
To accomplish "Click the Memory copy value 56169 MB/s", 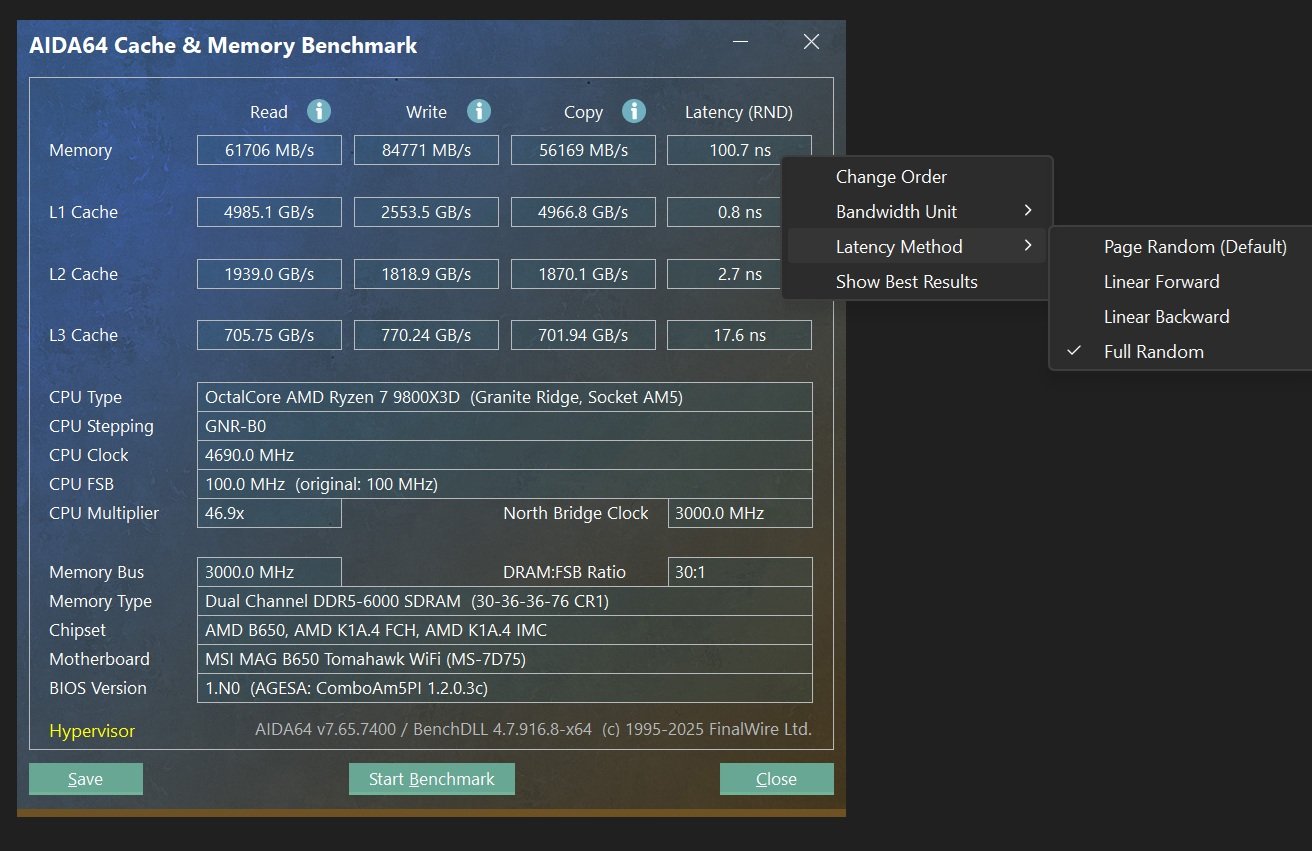I will pos(583,150).
